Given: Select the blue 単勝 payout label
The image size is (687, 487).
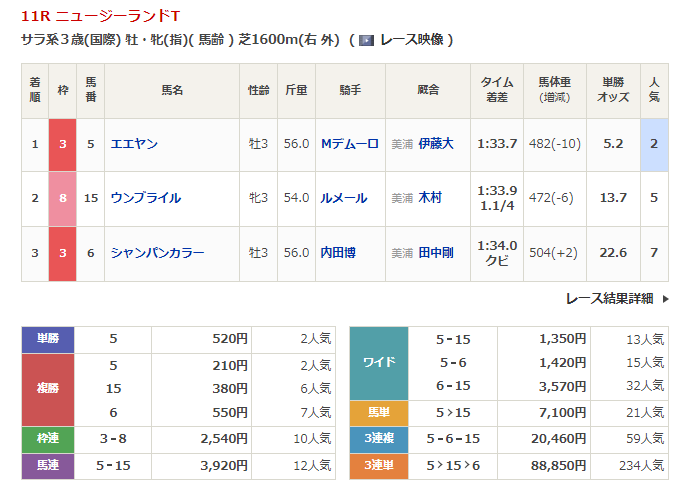Looking at the screenshot, I should [49, 339].
